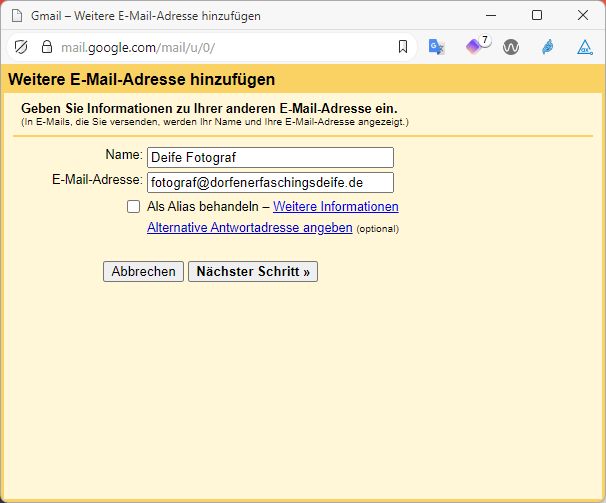Open the Google Translate extension
Image resolution: width=606 pixels, height=503 pixels.
pos(436,47)
